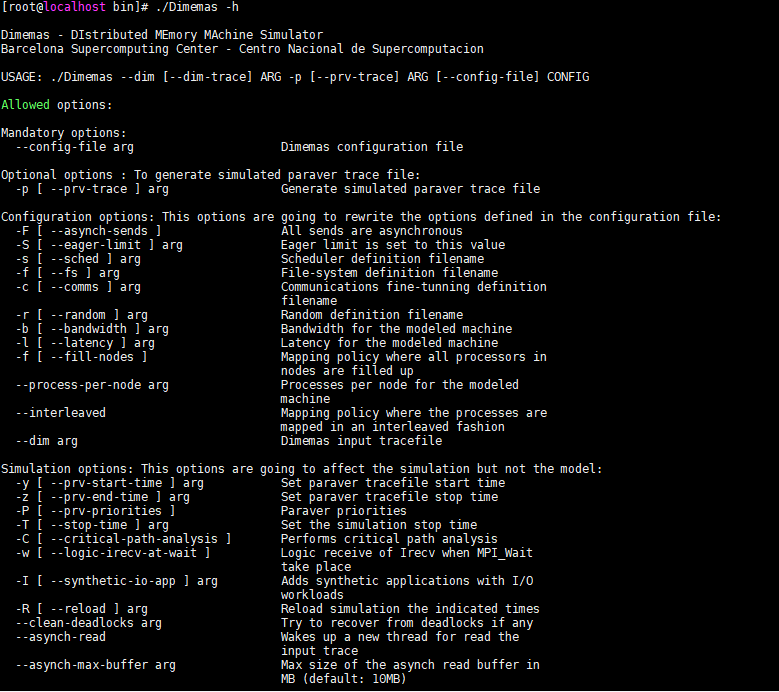Image resolution: width=779 pixels, height=692 pixels.
Task: Select the --asynch-sends option line
Action: tap(88, 231)
